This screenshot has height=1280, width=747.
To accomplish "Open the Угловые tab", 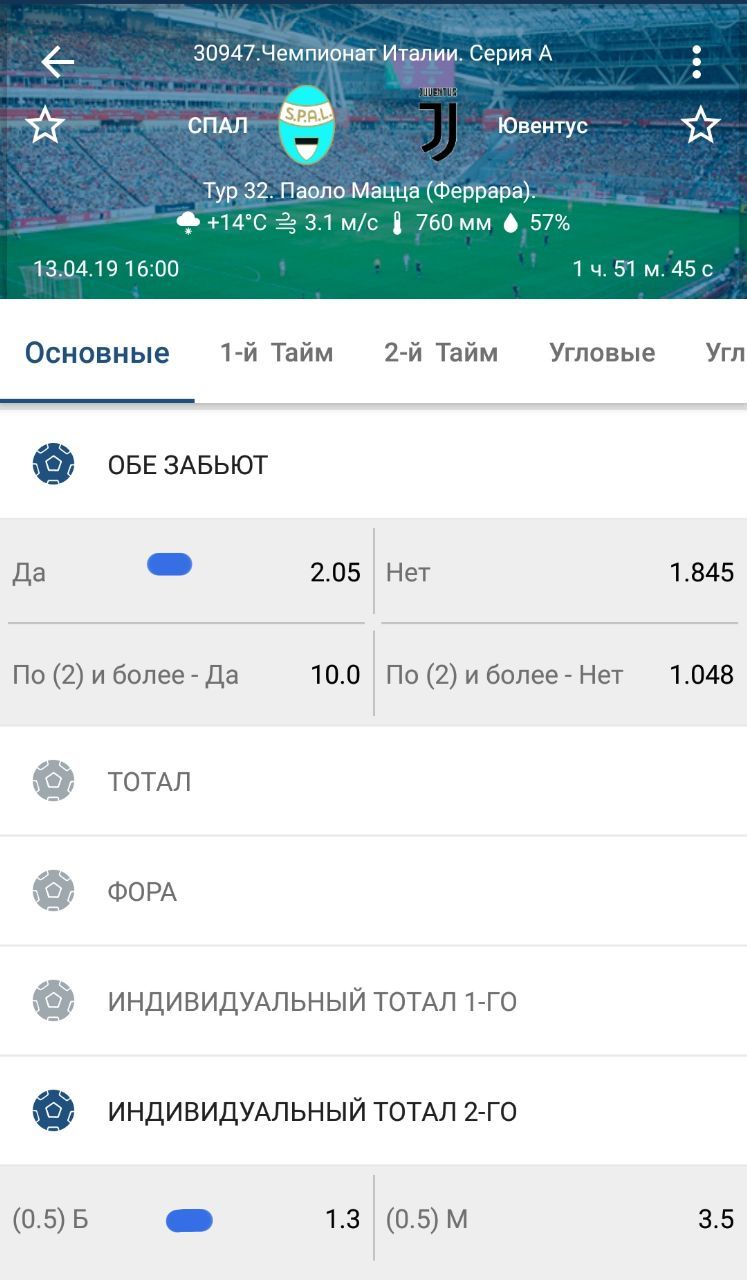I will coord(602,353).
